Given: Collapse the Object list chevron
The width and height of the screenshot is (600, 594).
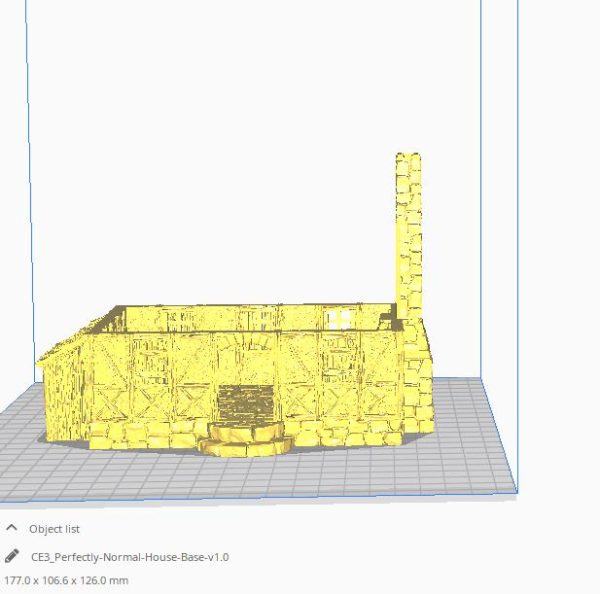Looking at the screenshot, I should 13,528.
